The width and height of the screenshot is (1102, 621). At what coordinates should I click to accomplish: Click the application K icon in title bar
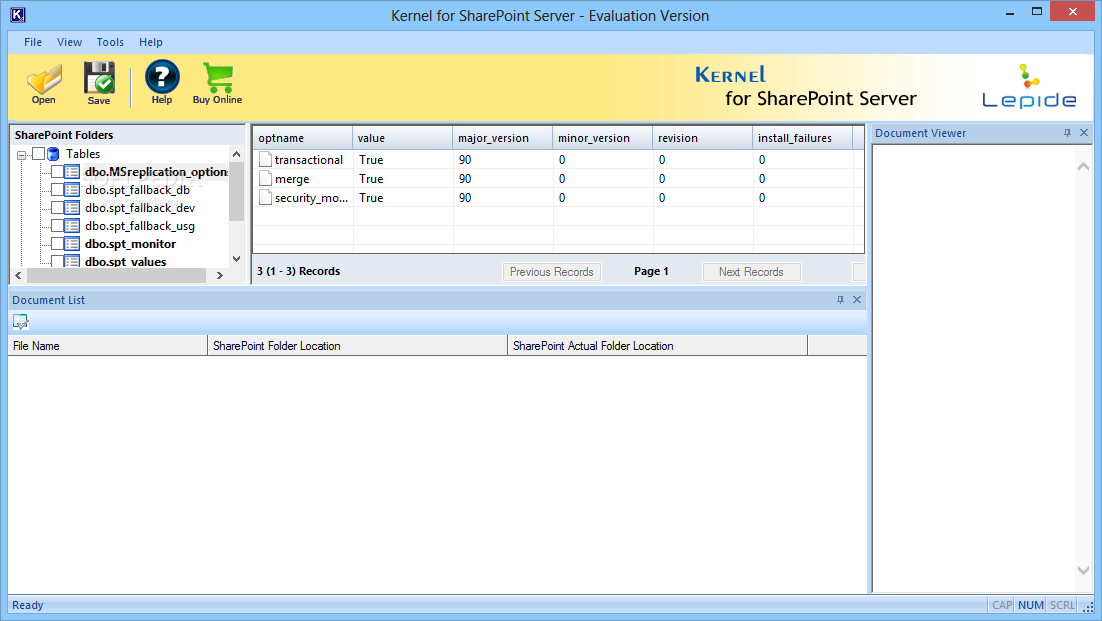point(18,15)
